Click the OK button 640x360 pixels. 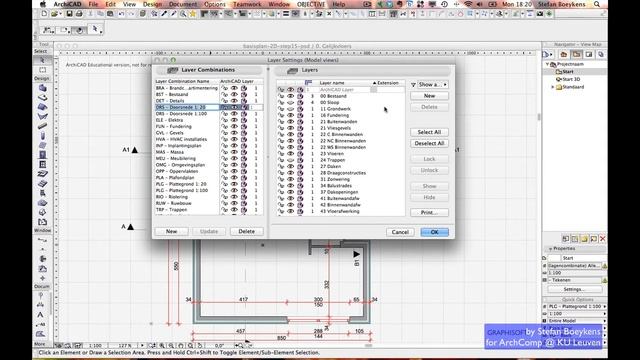[x=435, y=232]
